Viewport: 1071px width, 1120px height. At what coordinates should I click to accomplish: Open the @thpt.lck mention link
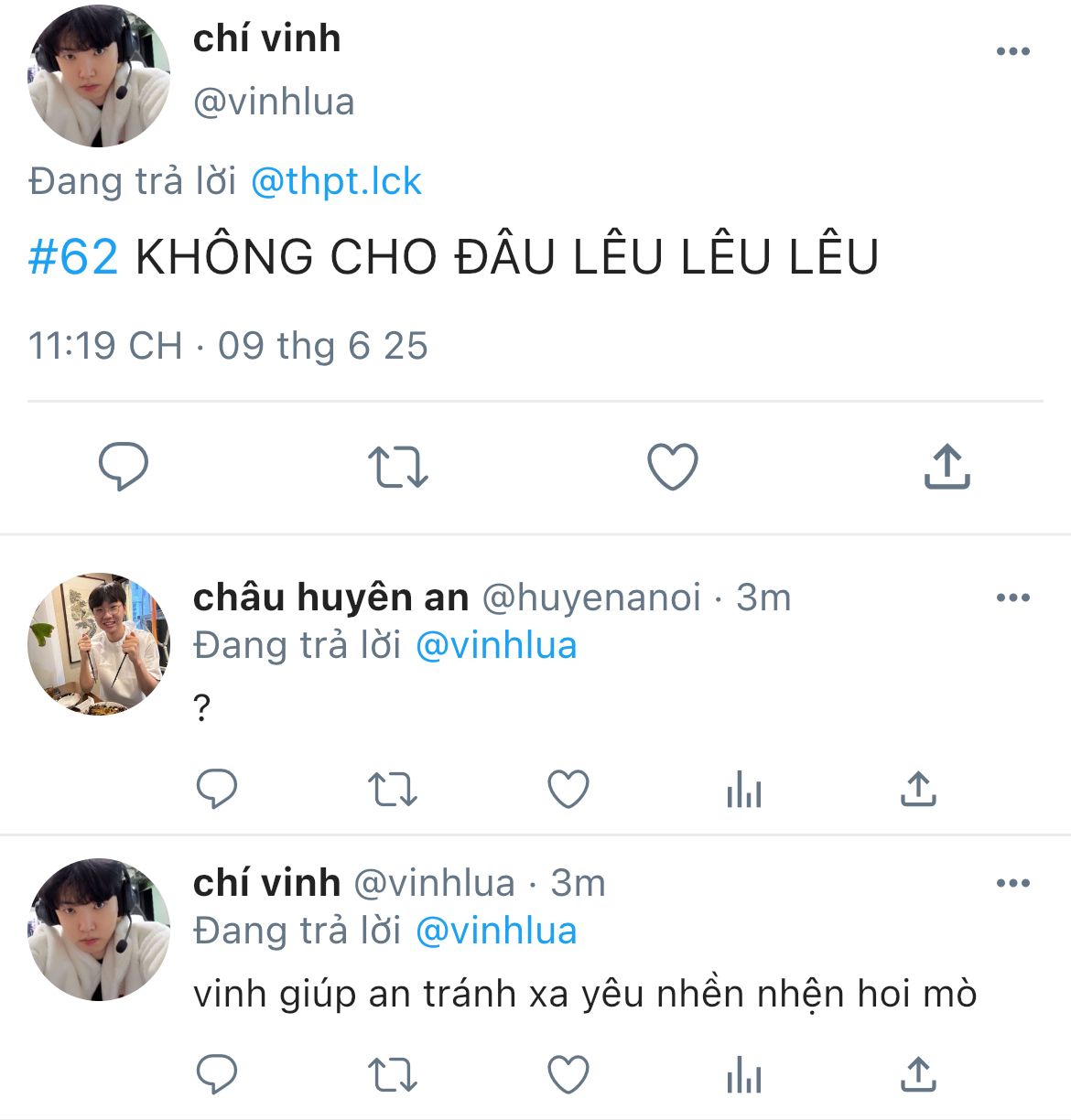[x=336, y=181]
